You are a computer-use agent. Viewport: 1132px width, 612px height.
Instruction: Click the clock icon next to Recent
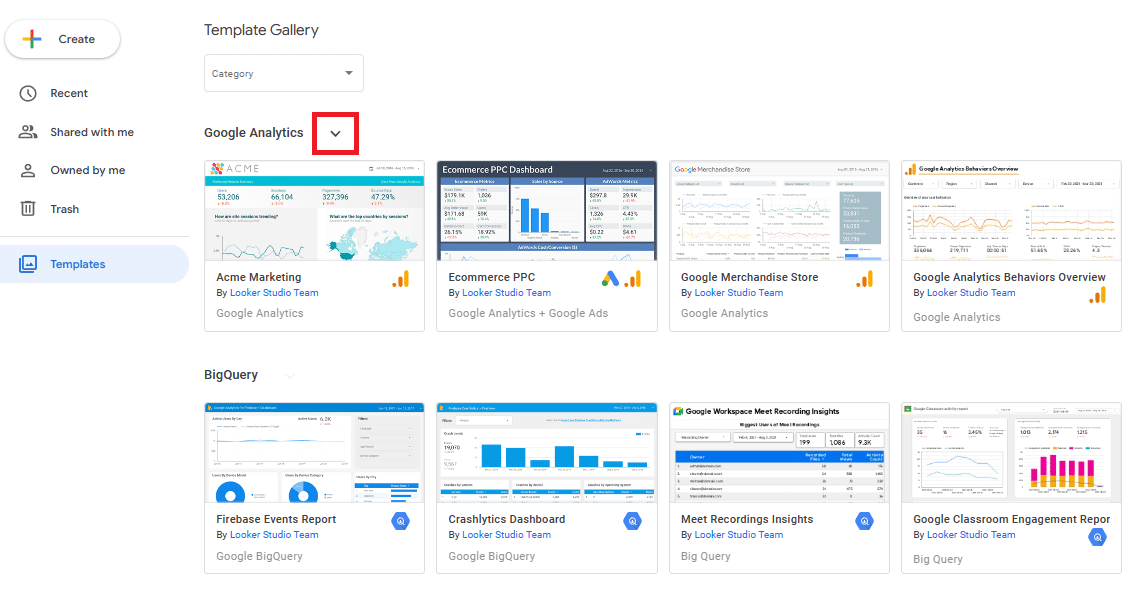28,93
